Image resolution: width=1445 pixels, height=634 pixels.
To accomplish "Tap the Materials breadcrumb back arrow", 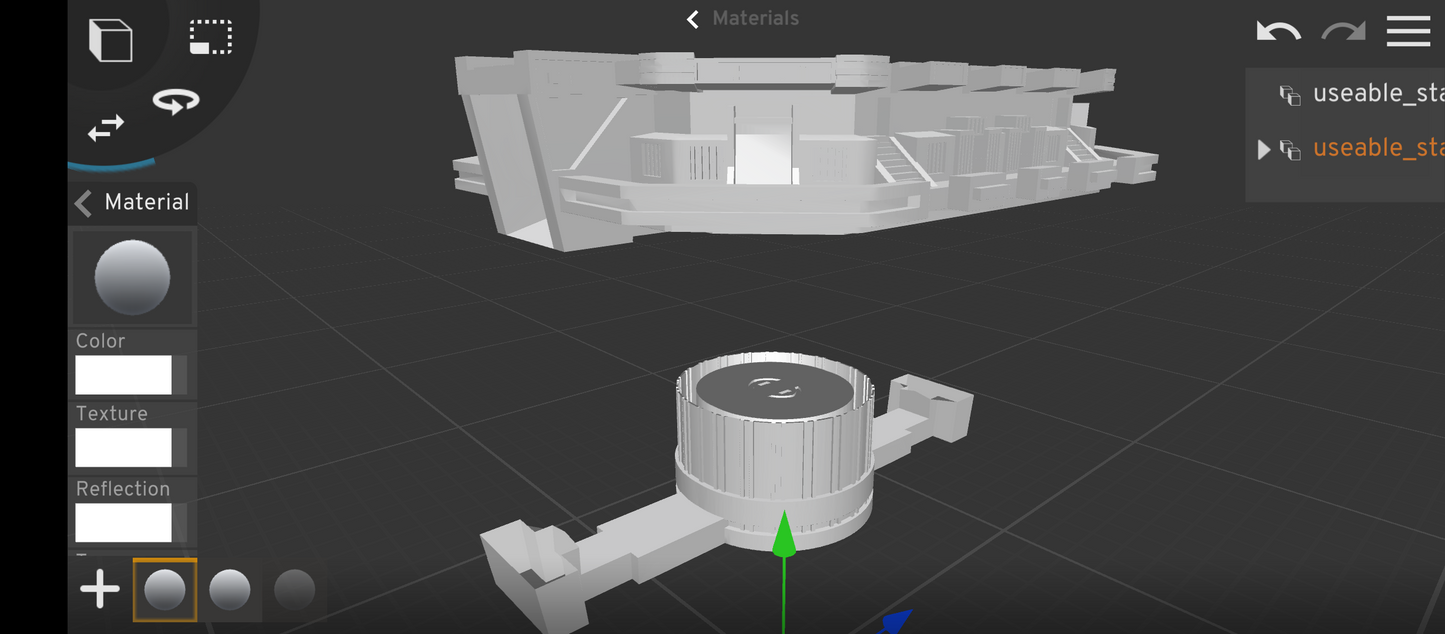I will tap(692, 19).
